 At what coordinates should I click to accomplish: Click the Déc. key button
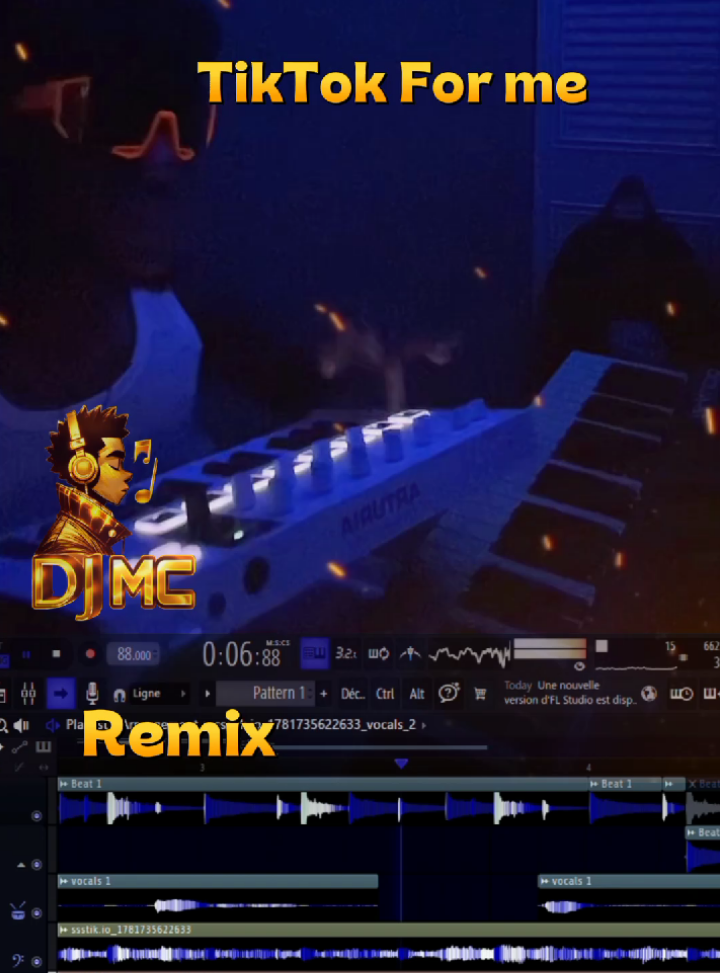[352, 694]
